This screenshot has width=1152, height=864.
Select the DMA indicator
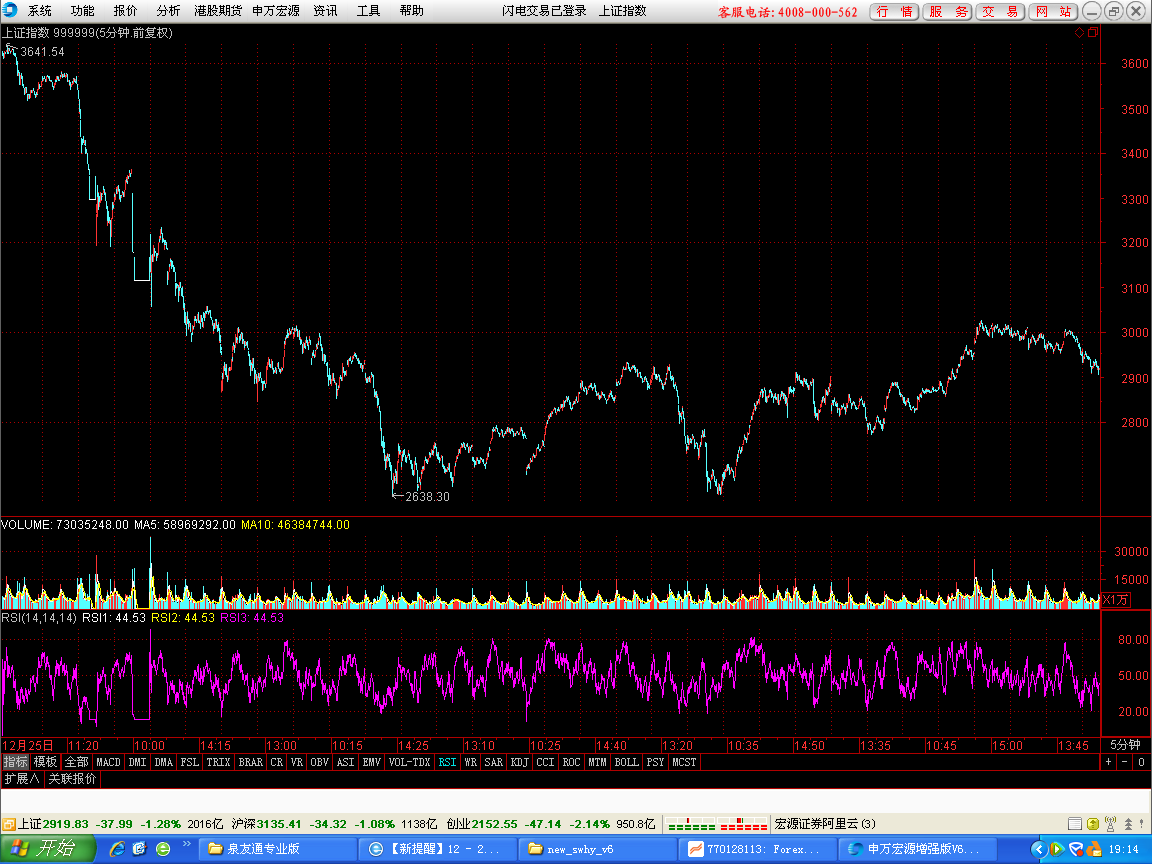(x=164, y=762)
